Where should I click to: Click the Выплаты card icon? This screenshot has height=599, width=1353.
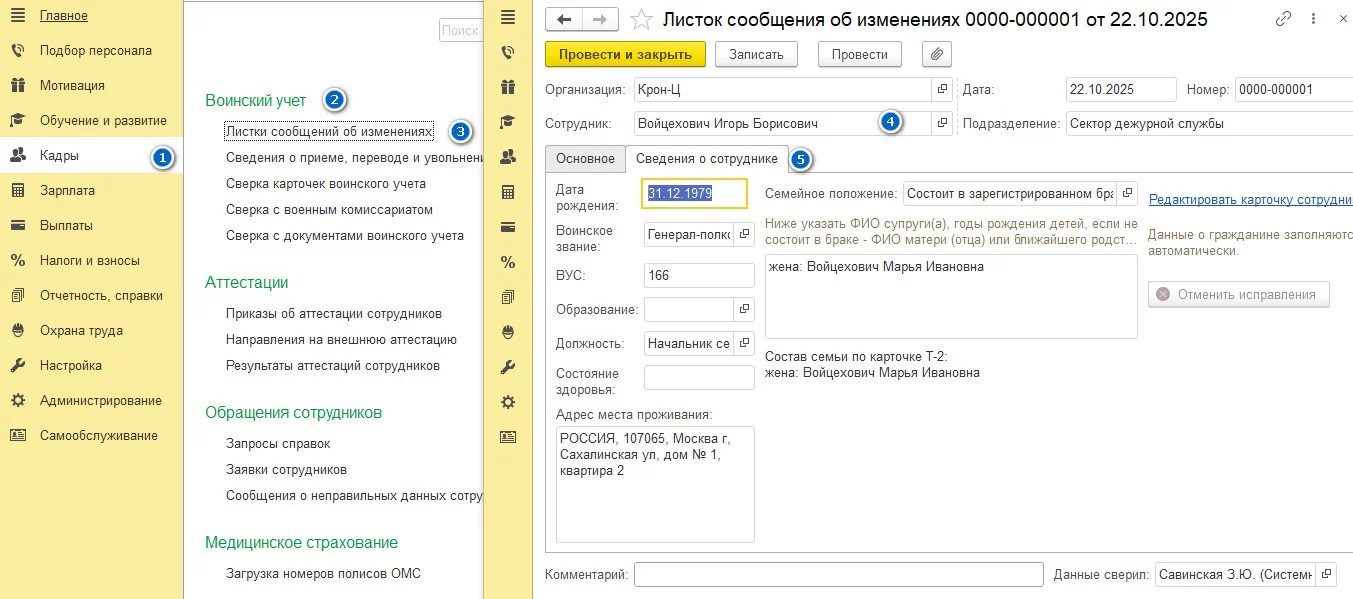tap(17, 226)
